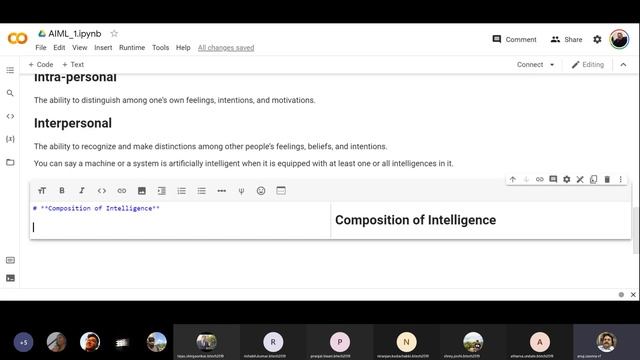Open the find and replace search icon
This screenshot has height=360, width=640.
[10, 93]
